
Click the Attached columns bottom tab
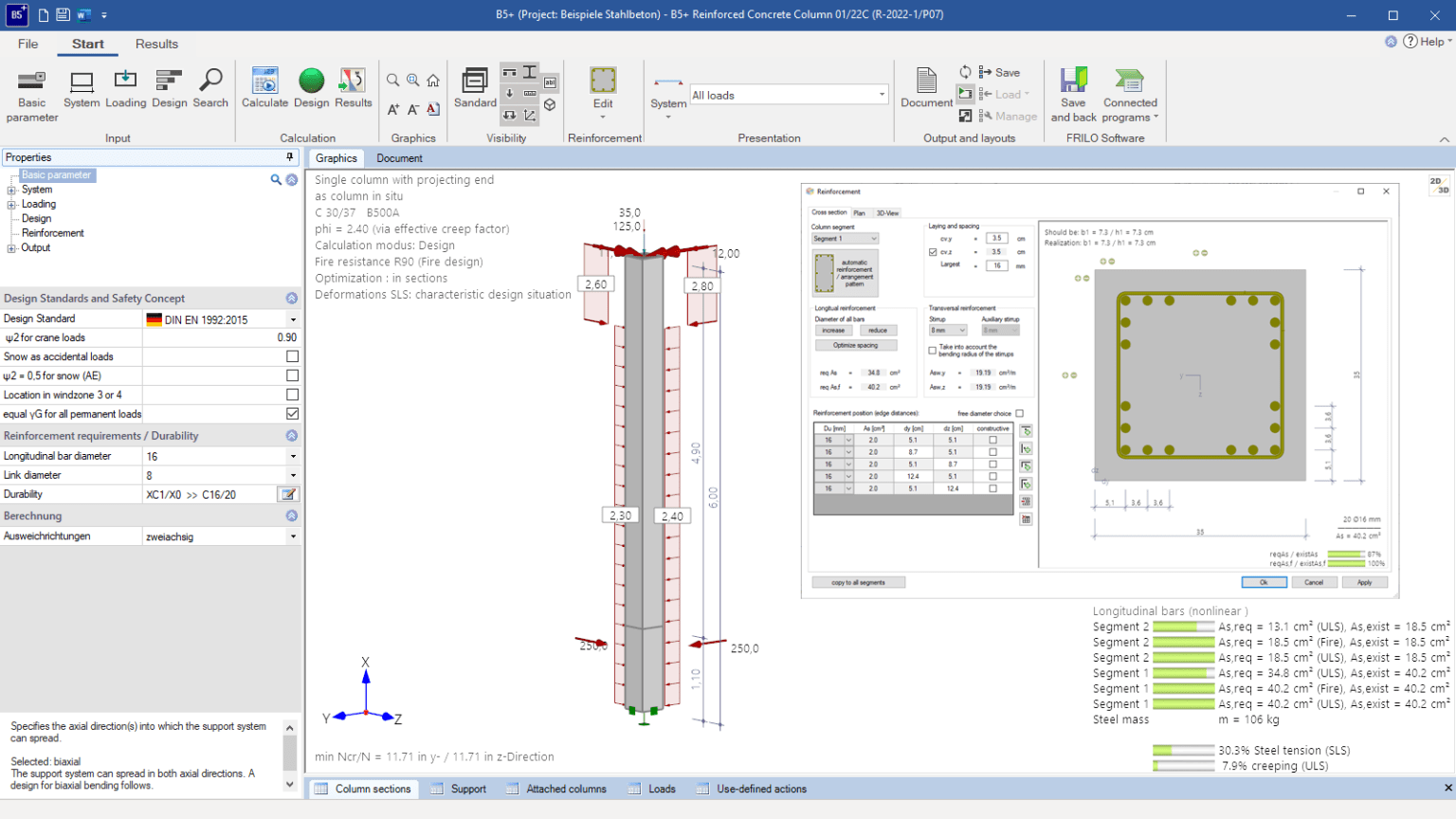(566, 789)
